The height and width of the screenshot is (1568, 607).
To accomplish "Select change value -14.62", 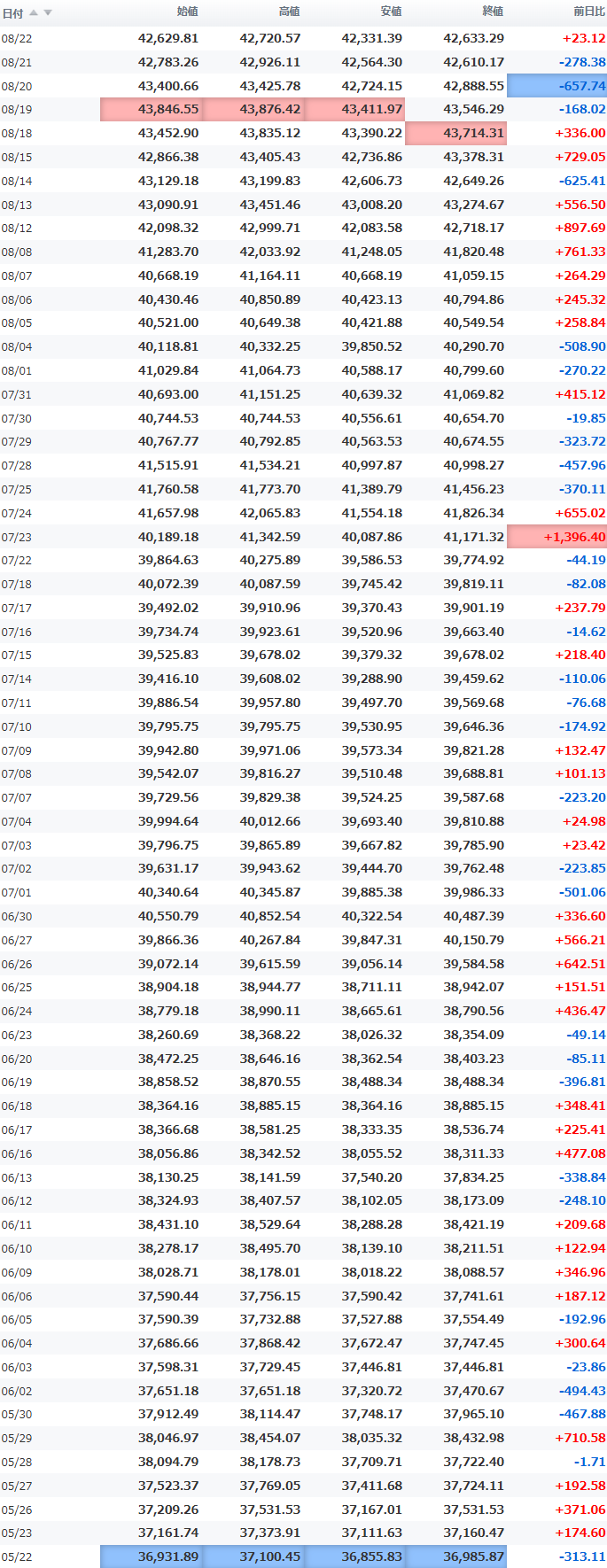I will (x=586, y=632).
